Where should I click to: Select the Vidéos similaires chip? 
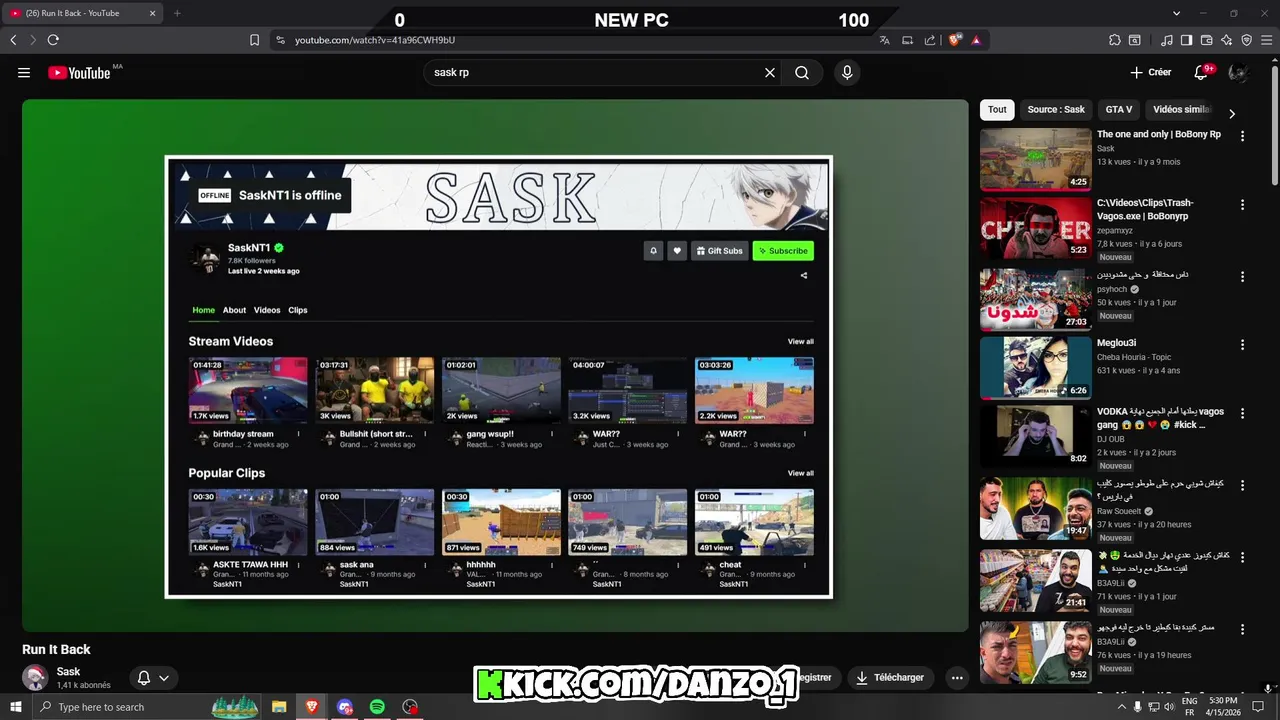1182,110
